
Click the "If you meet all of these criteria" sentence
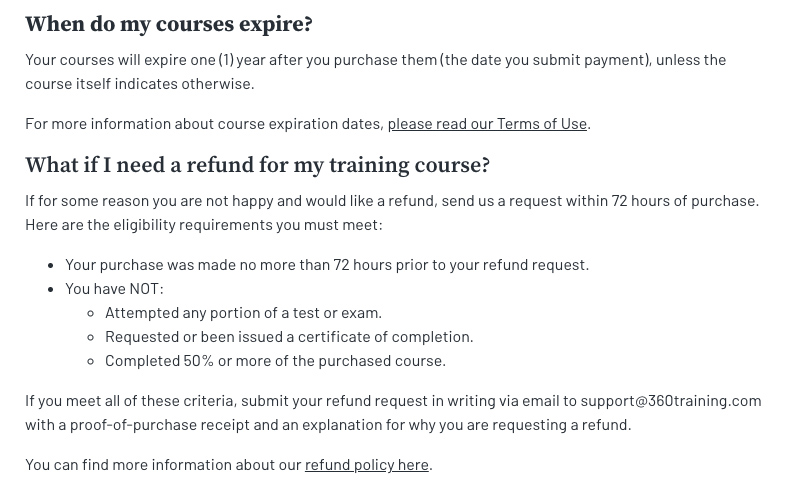pyautogui.click(x=130, y=400)
